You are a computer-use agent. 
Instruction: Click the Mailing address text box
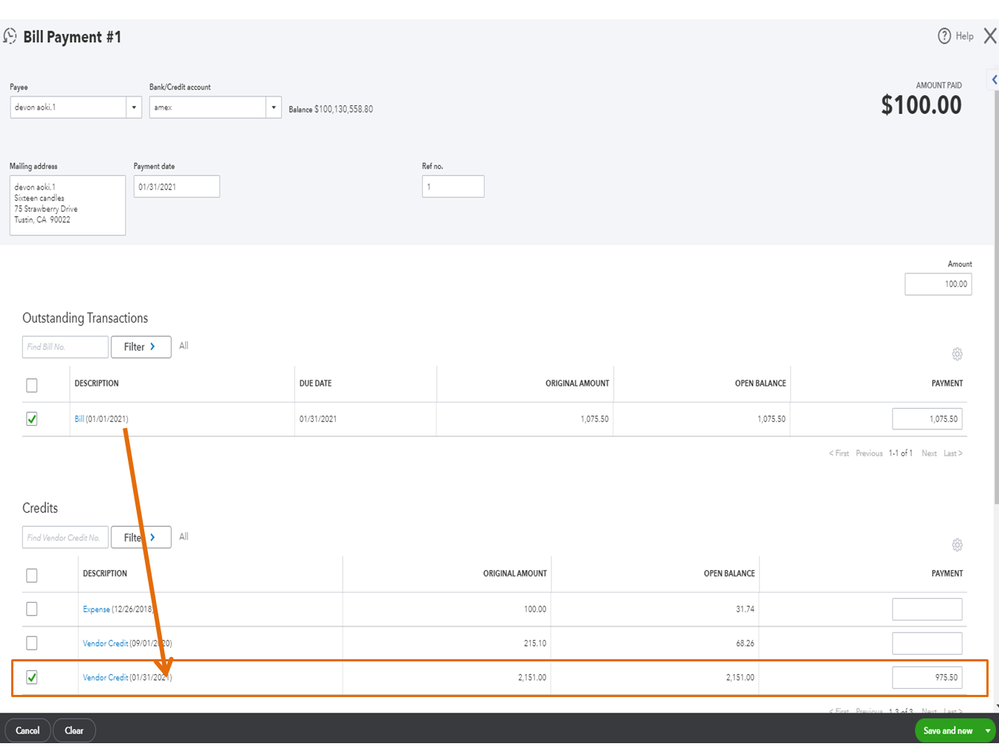click(68, 206)
